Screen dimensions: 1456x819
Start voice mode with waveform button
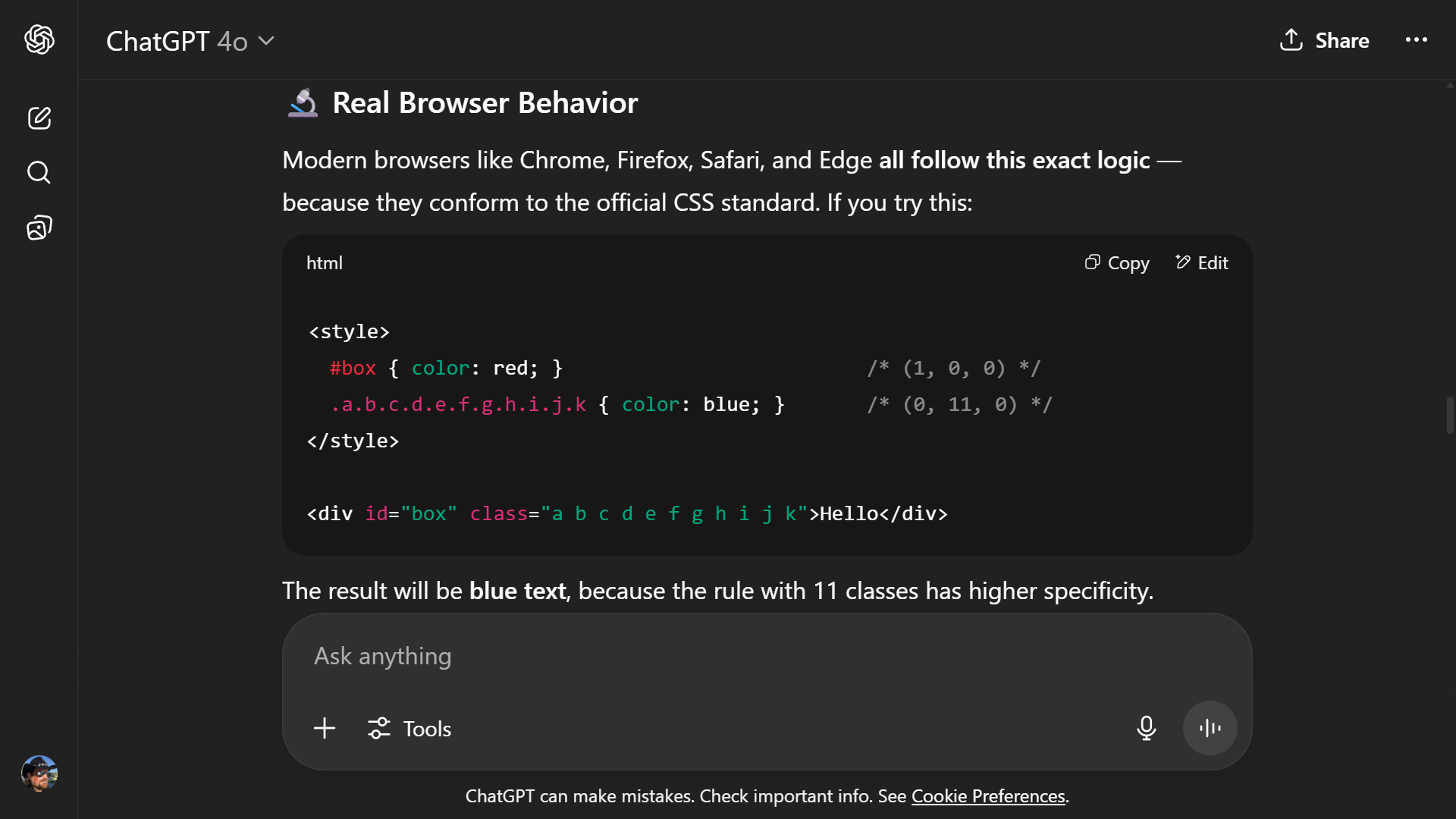pos(1210,729)
